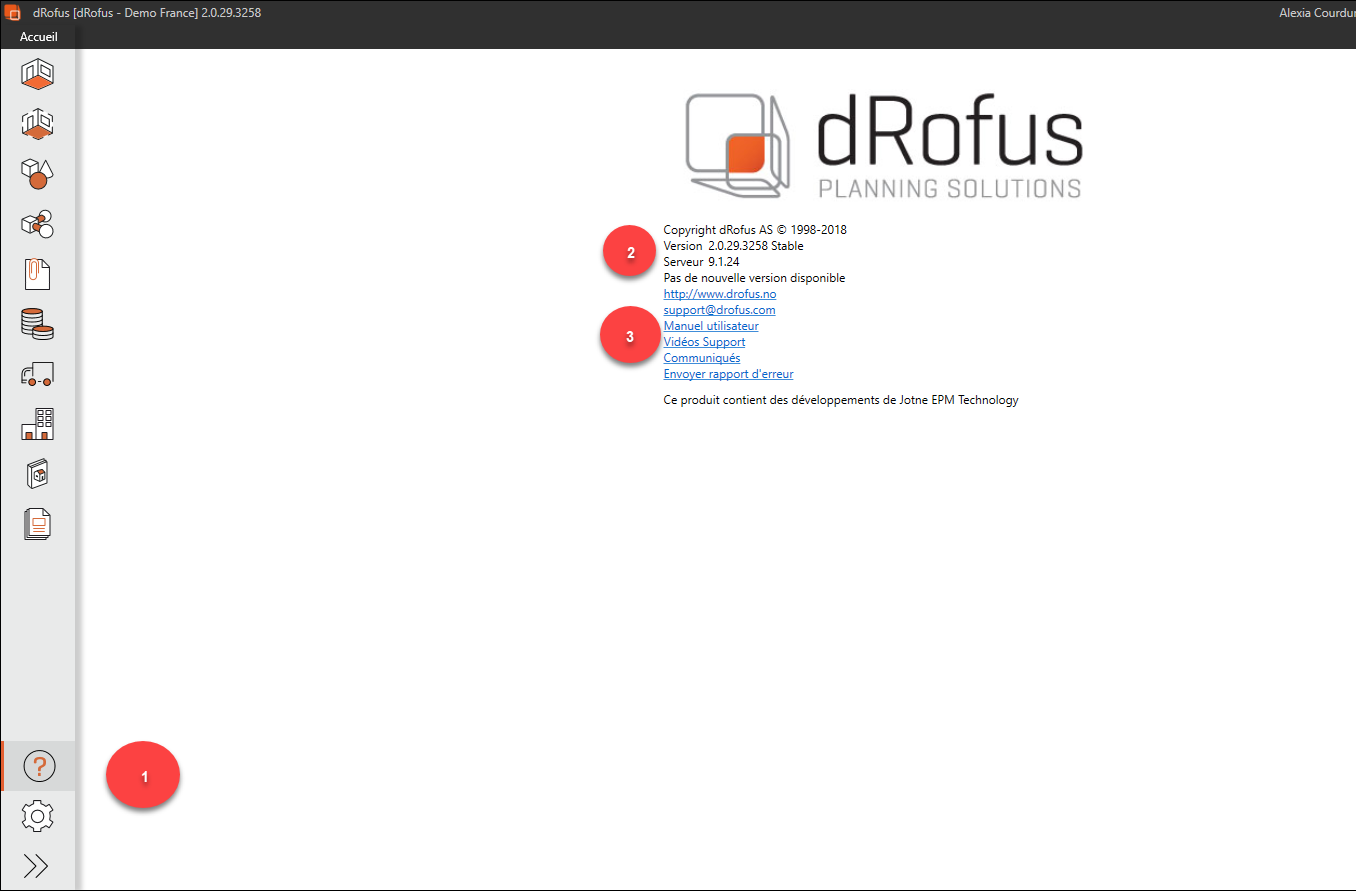The height and width of the screenshot is (891, 1356).
Task: Open the Communiqués link
Action: (x=702, y=358)
